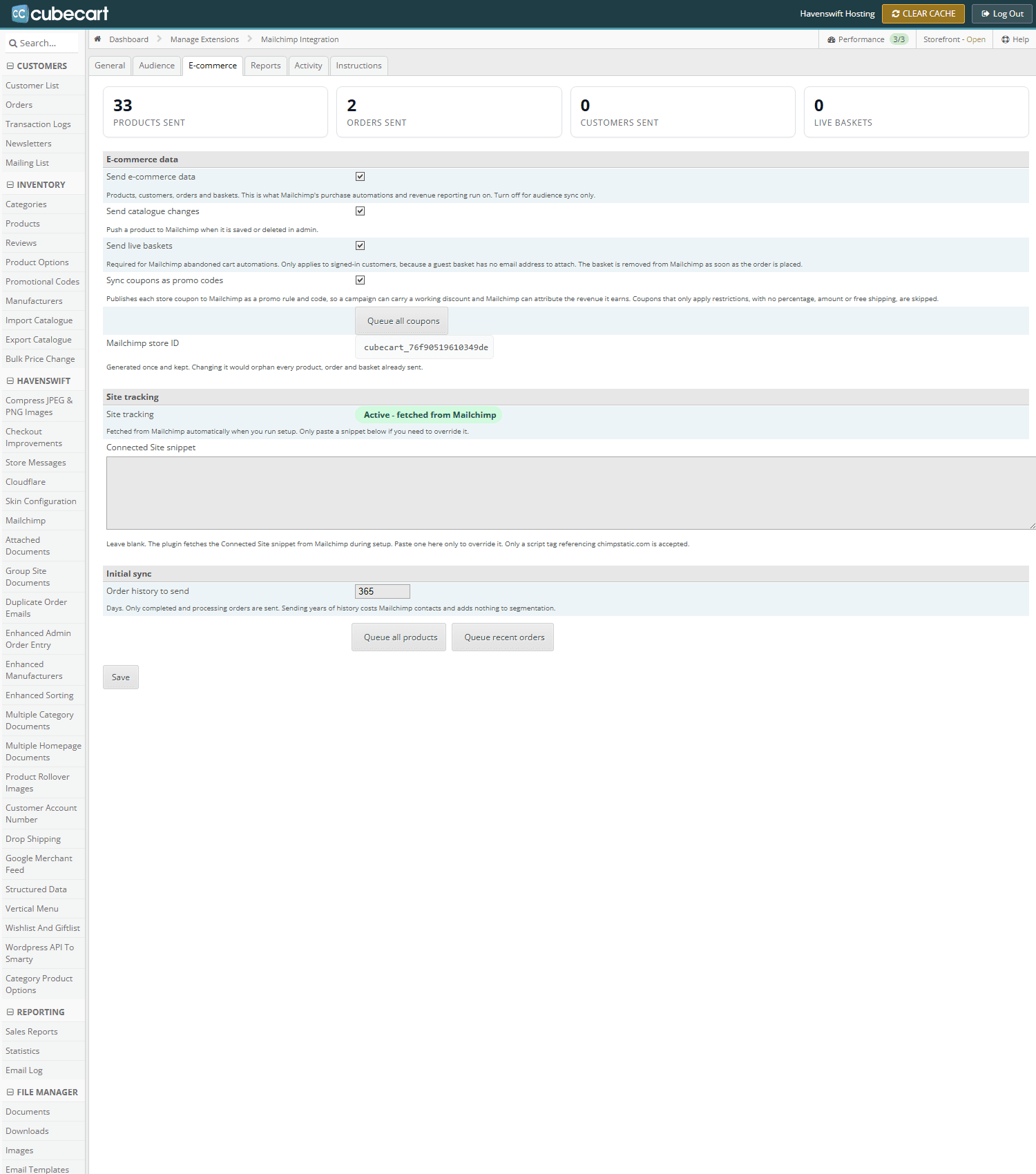Open Google Merchant Feed in the sidebar

(x=39, y=864)
